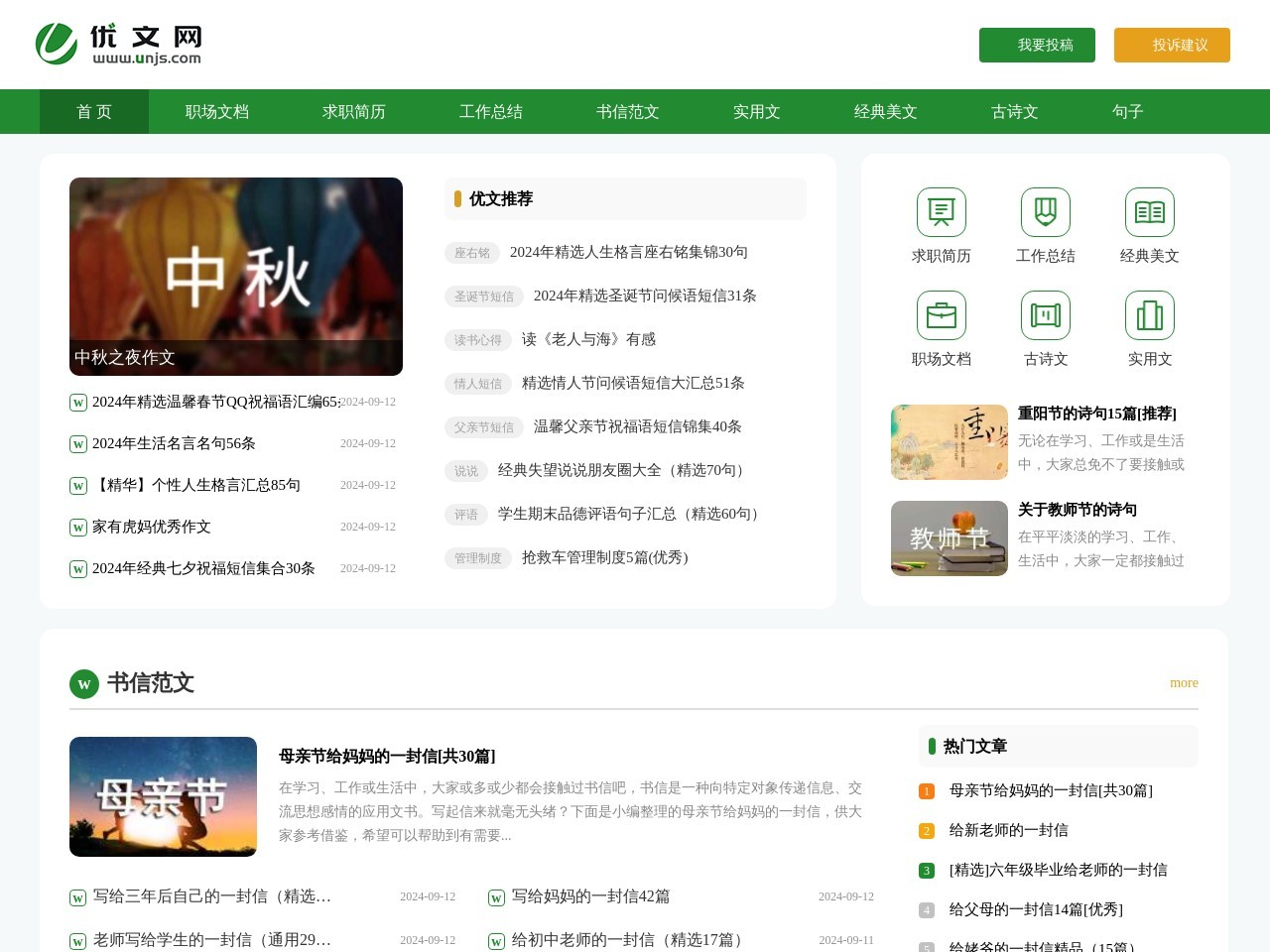Open 老师写给学生的一封信 article
1270x952 pixels.
212,940
